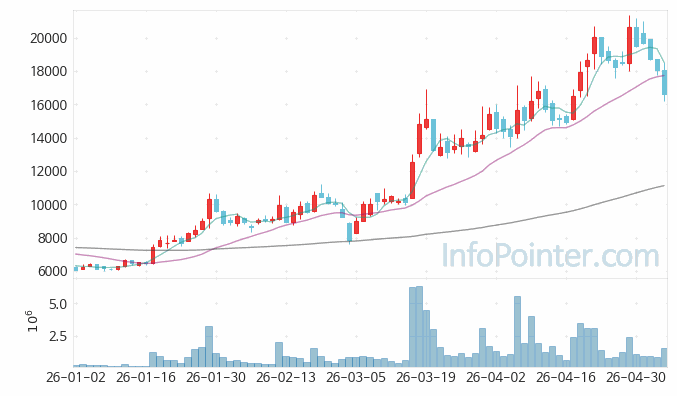Viewport: 677px width, 396px height.
Task: Click the 8000 price axis label
Action: click(52, 238)
